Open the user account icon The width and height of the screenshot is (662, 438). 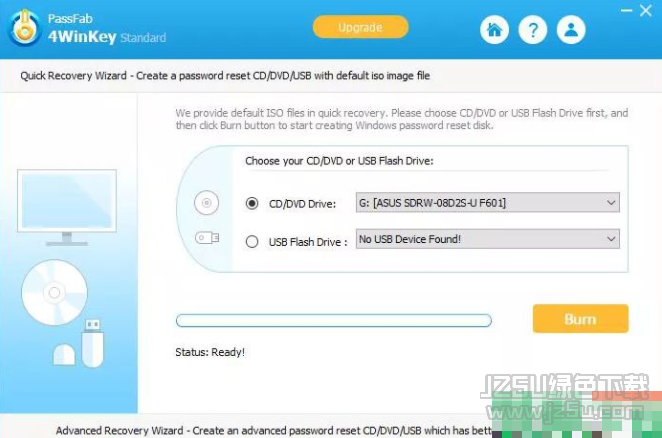pos(571,30)
